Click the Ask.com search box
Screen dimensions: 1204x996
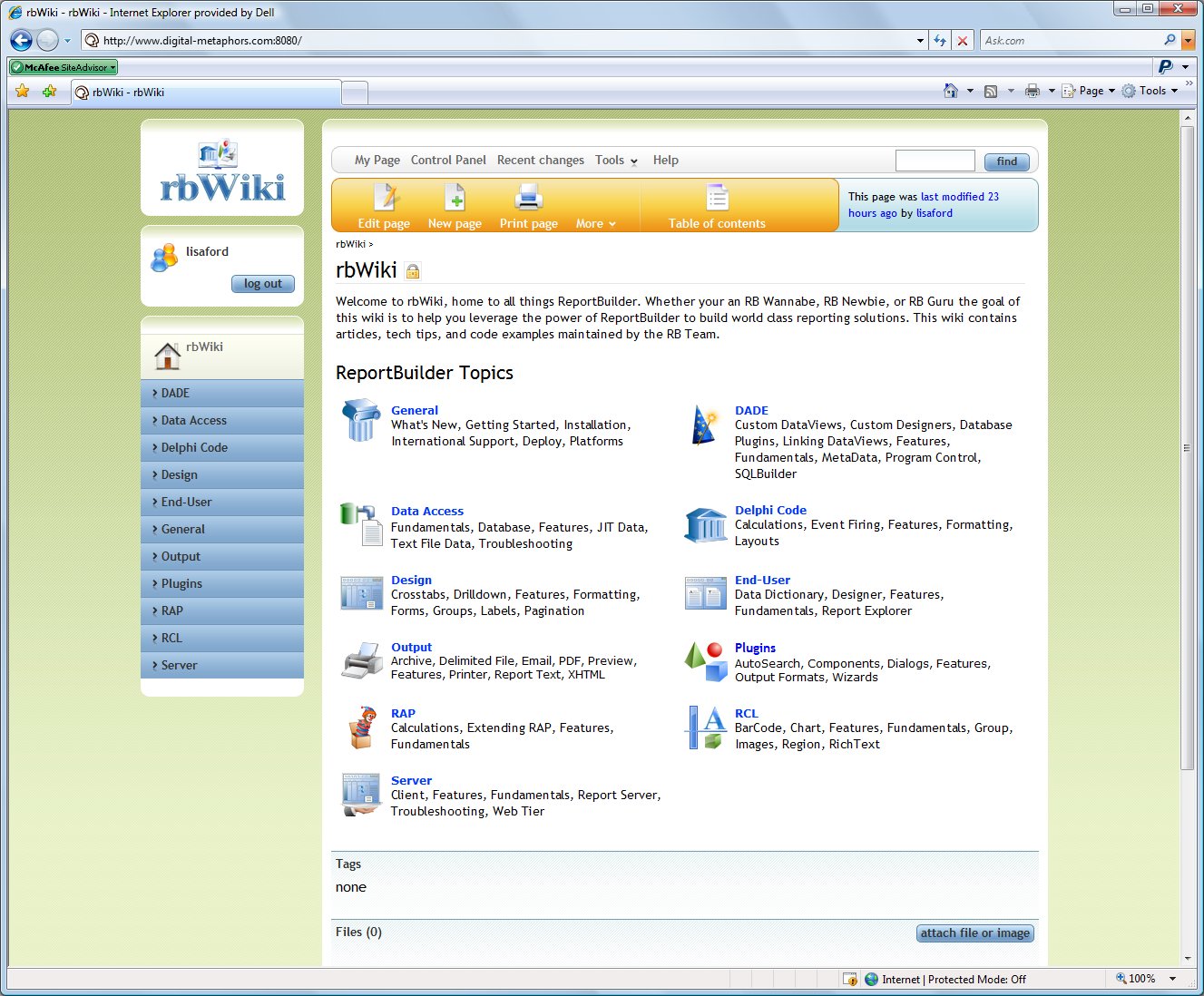[1071, 41]
